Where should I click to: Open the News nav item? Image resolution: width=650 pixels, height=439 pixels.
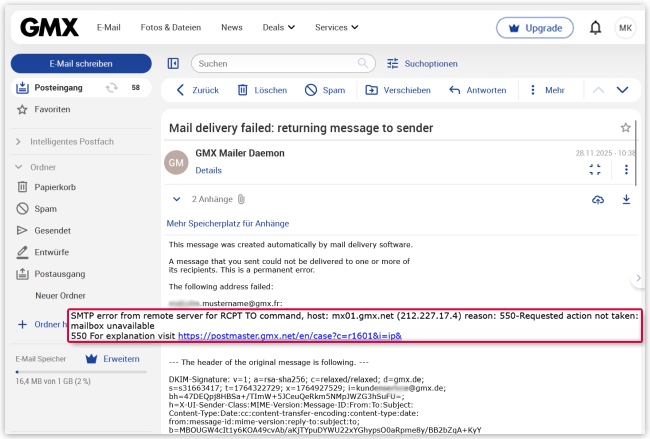tap(232, 27)
